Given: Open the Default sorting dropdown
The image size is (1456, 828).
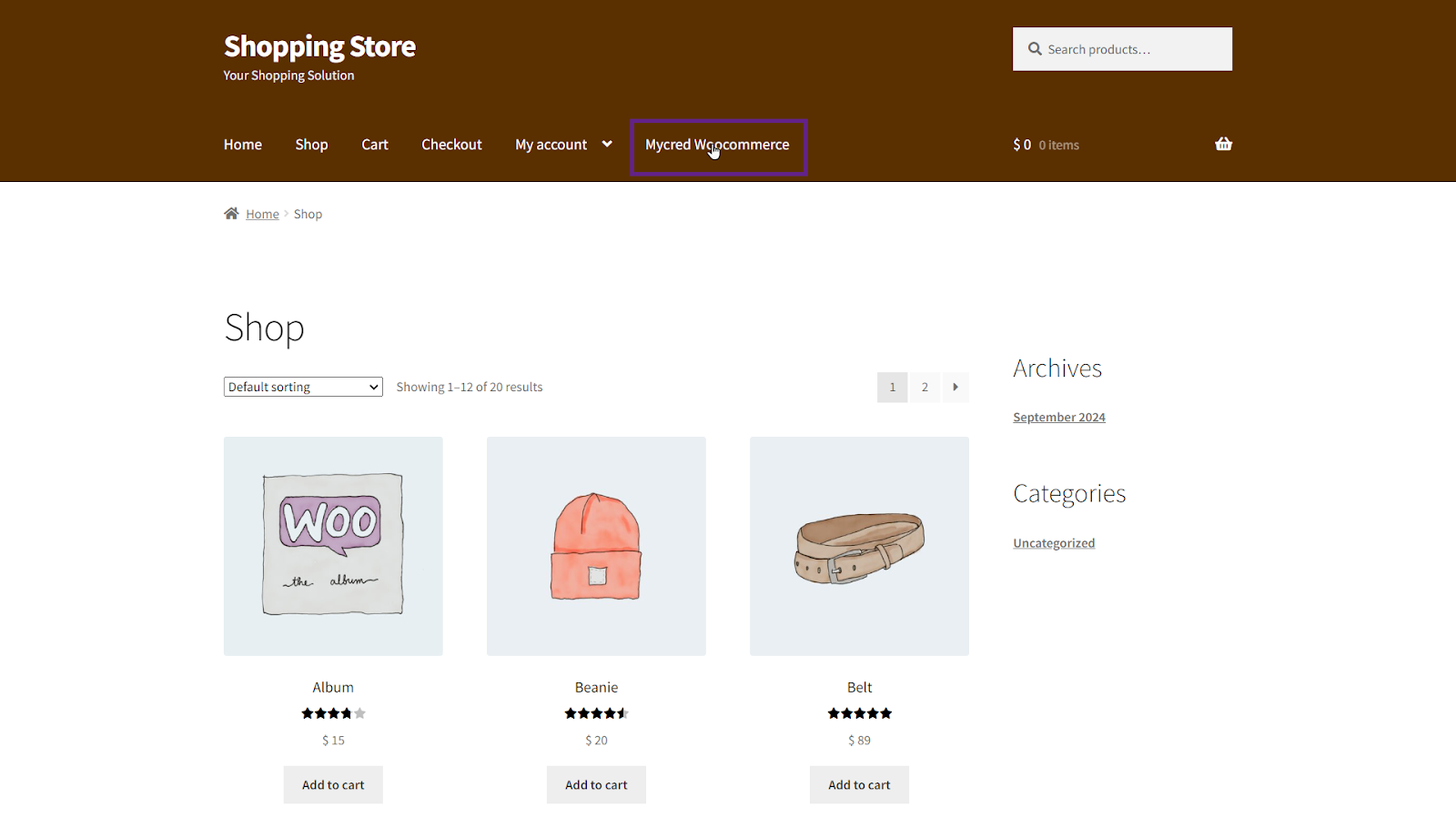Looking at the screenshot, I should 303,388.
